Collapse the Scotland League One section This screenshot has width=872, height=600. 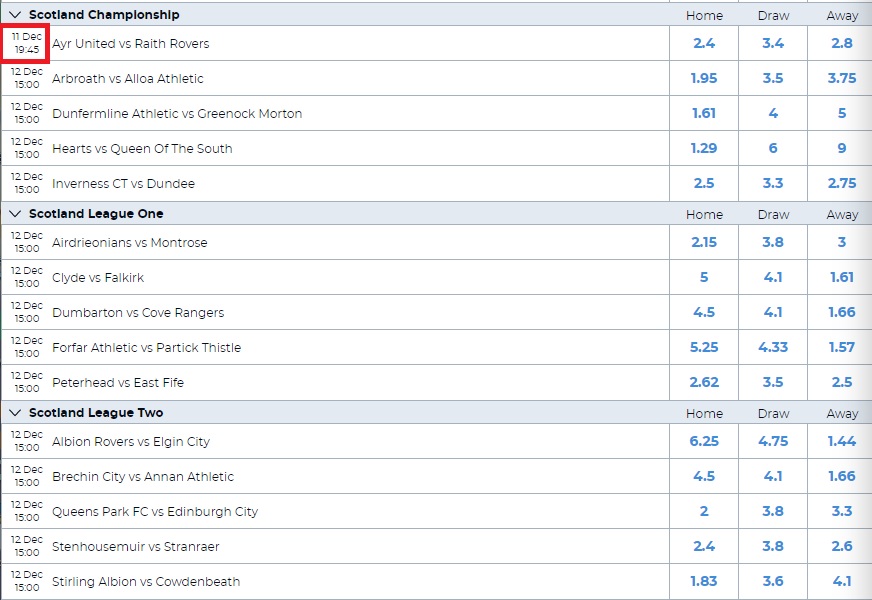15,214
